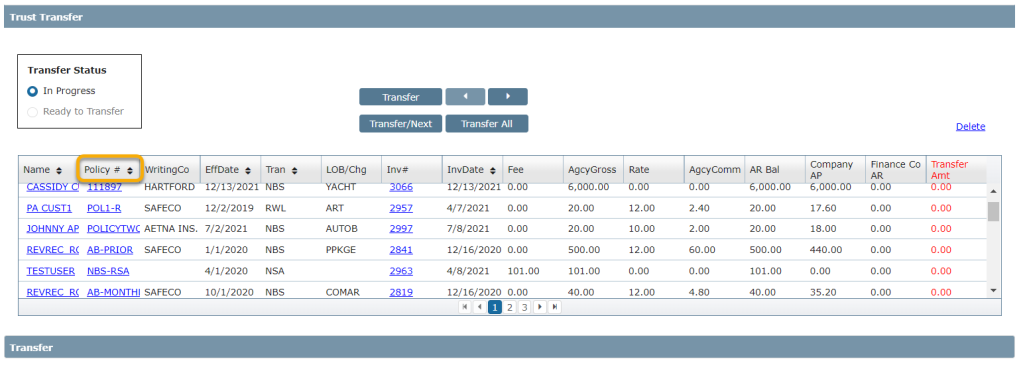Image resolution: width=1023 pixels, height=365 pixels.
Task: Open invoice 2819 link
Action: pyautogui.click(x=401, y=293)
